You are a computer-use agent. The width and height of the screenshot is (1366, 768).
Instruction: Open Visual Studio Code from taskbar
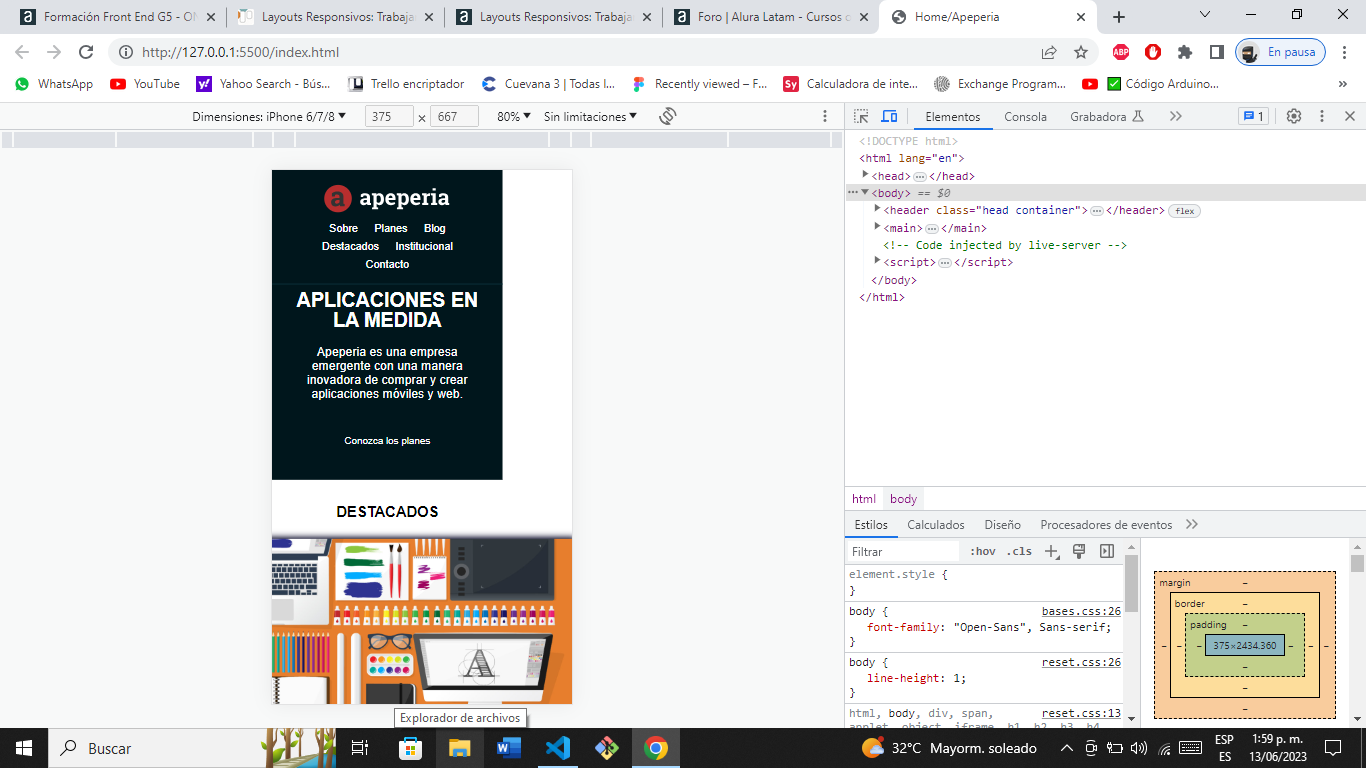(558, 748)
